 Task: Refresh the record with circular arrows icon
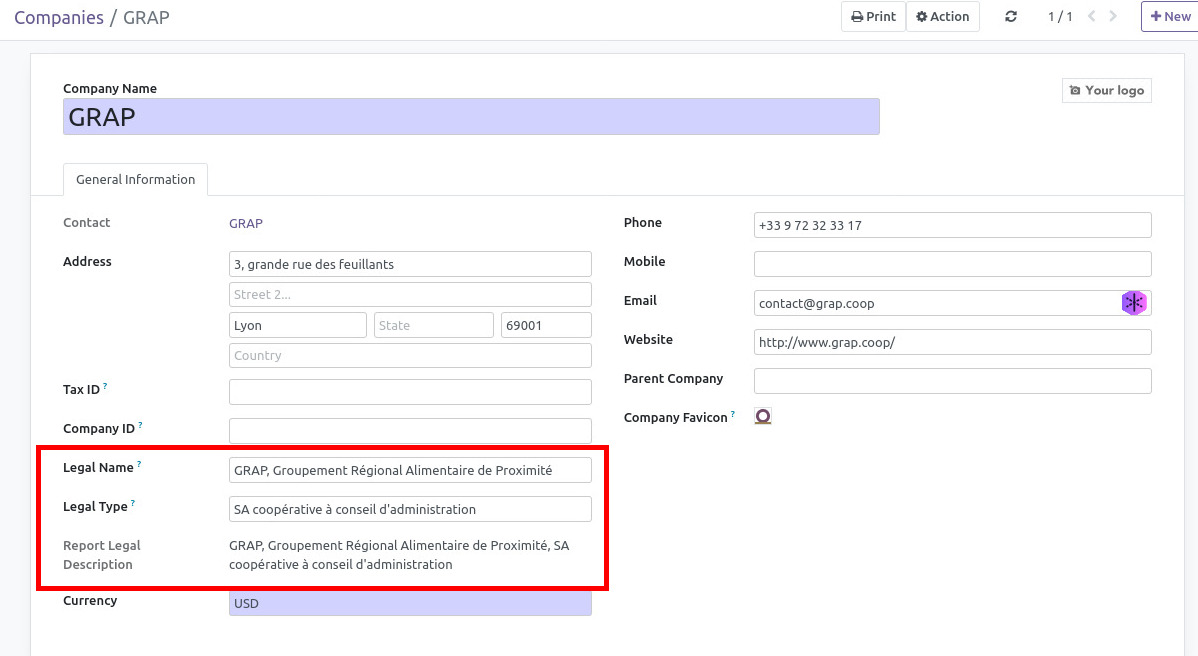click(1010, 16)
